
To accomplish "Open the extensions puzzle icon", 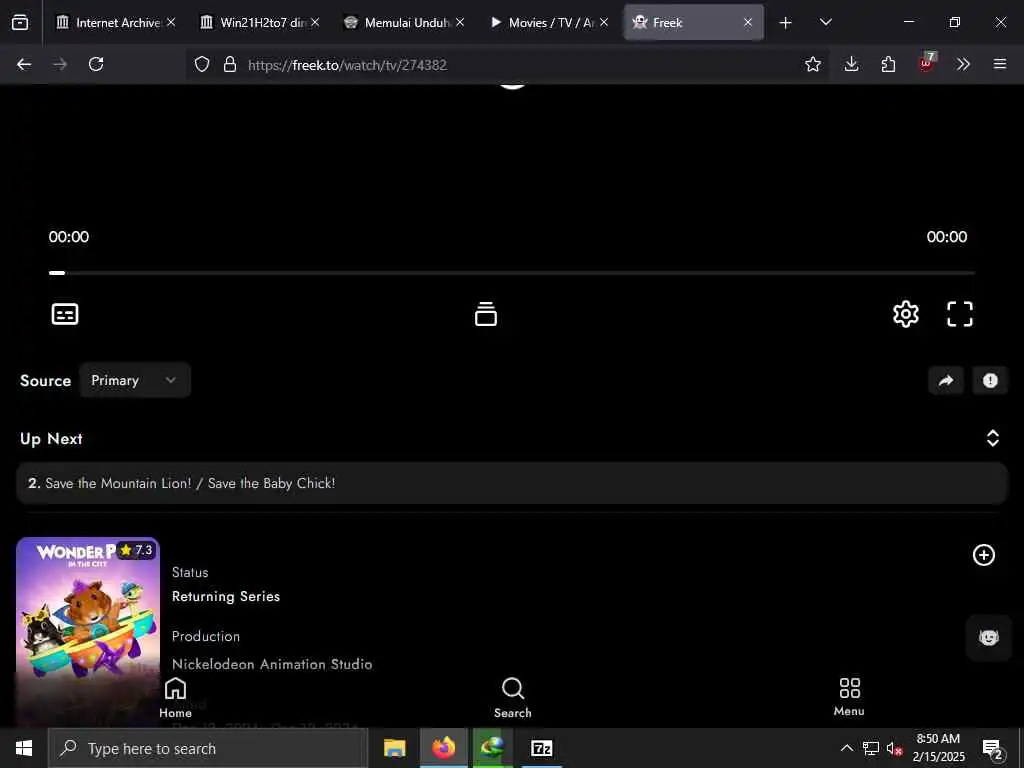I will coord(888,64).
